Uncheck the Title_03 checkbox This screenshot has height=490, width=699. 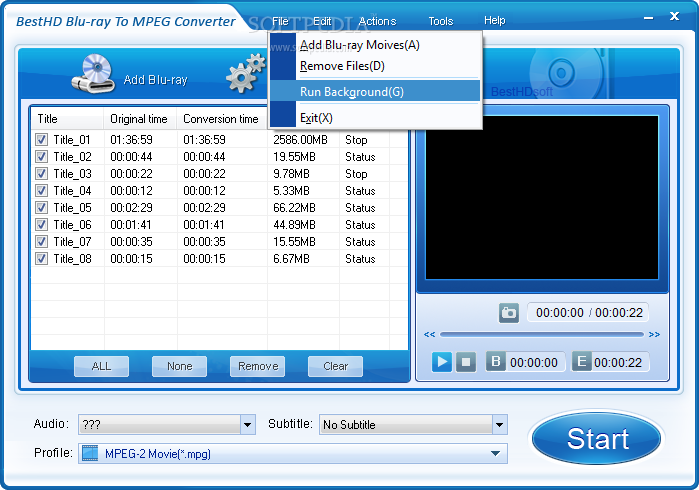[x=41, y=173]
